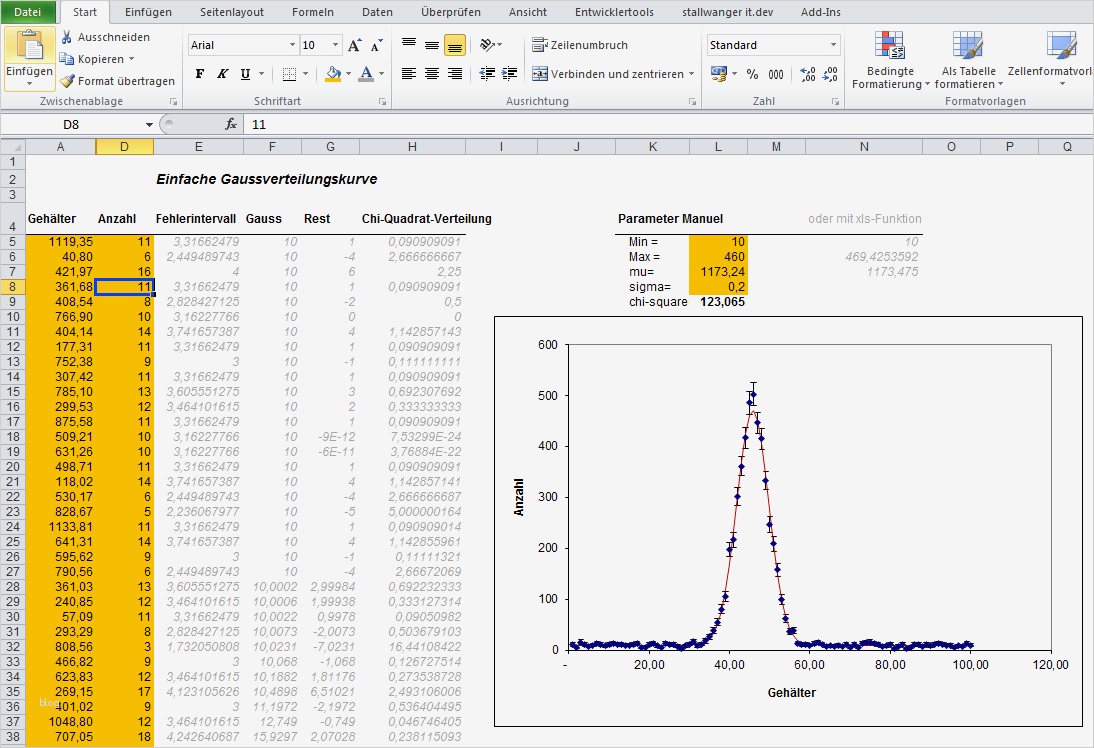This screenshot has width=1094, height=748.
Task: Add a decimal place
Action: (x=808, y=74)
